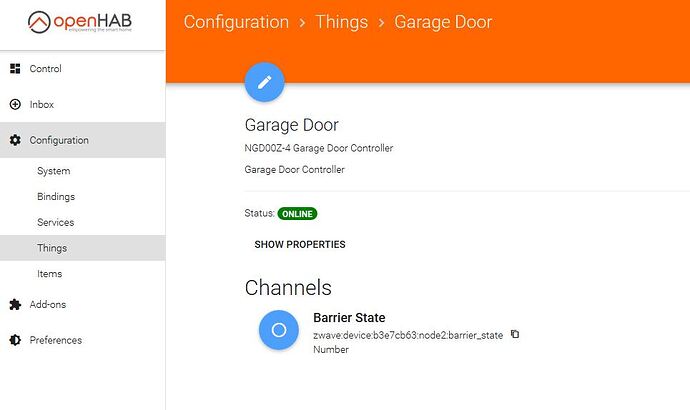Open Services configuration submenu
This screenshot has height=410, width=690.
pyautogui.click(x=83, y=222)
